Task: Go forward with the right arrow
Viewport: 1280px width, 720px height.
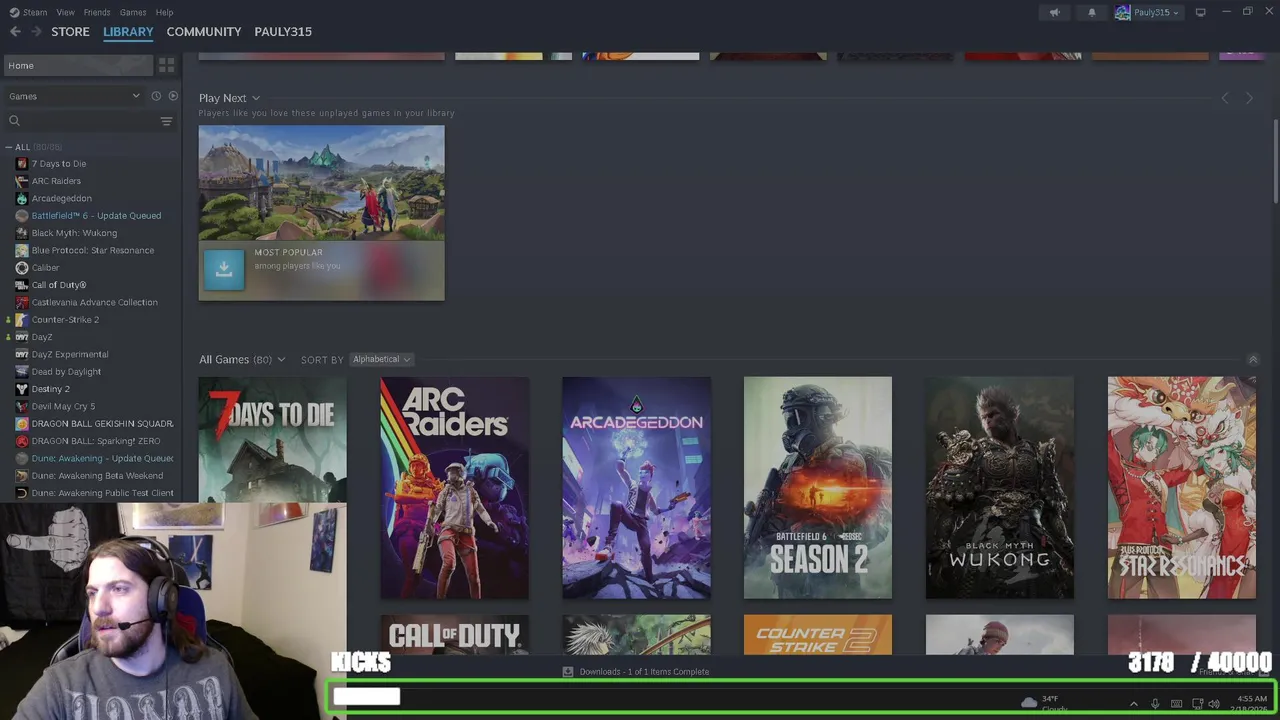Action: (x=36, y=32)
